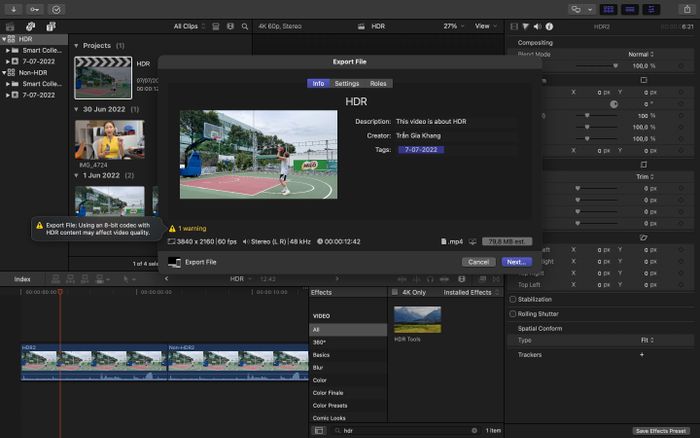Screen dimensions: 700x438
Task: Collapse the 1 Jun 2022 group
Action: click(x=76, y=175)
